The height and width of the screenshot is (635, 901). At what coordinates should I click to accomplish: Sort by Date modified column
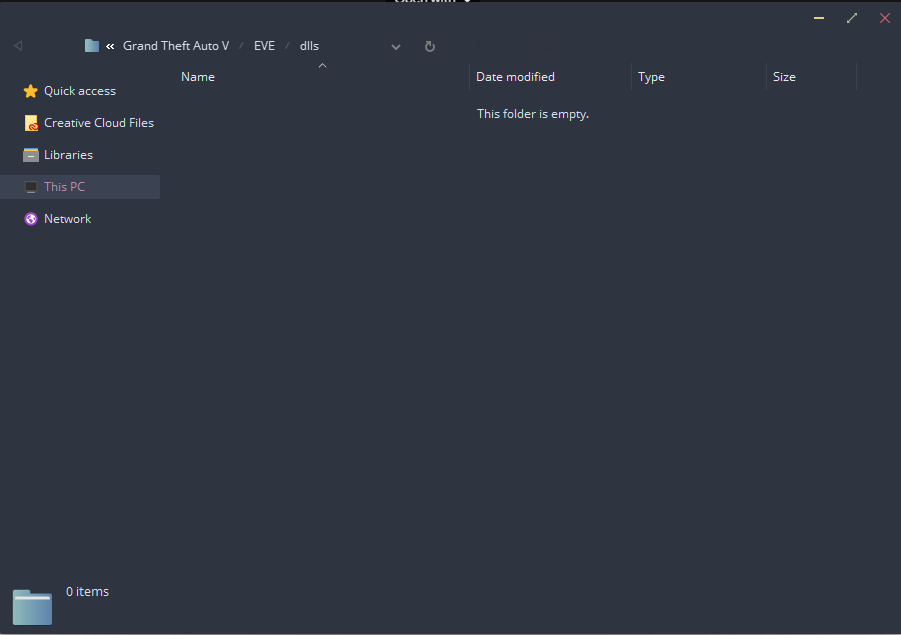515,76
